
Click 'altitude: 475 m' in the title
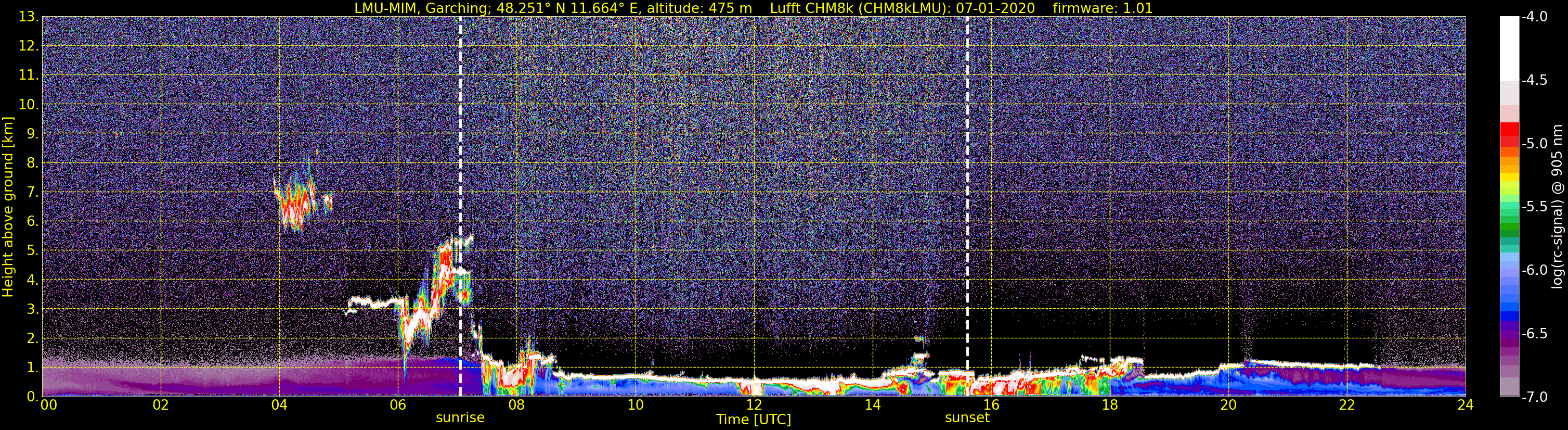point(700,8)
